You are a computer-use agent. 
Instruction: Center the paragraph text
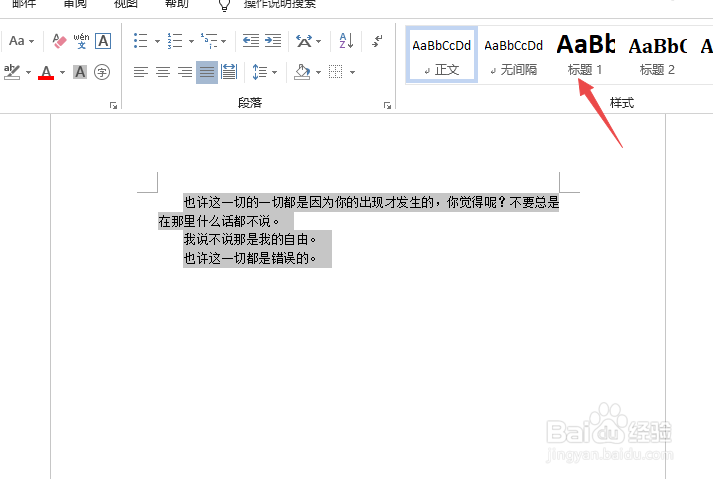(x=163, y=72)
